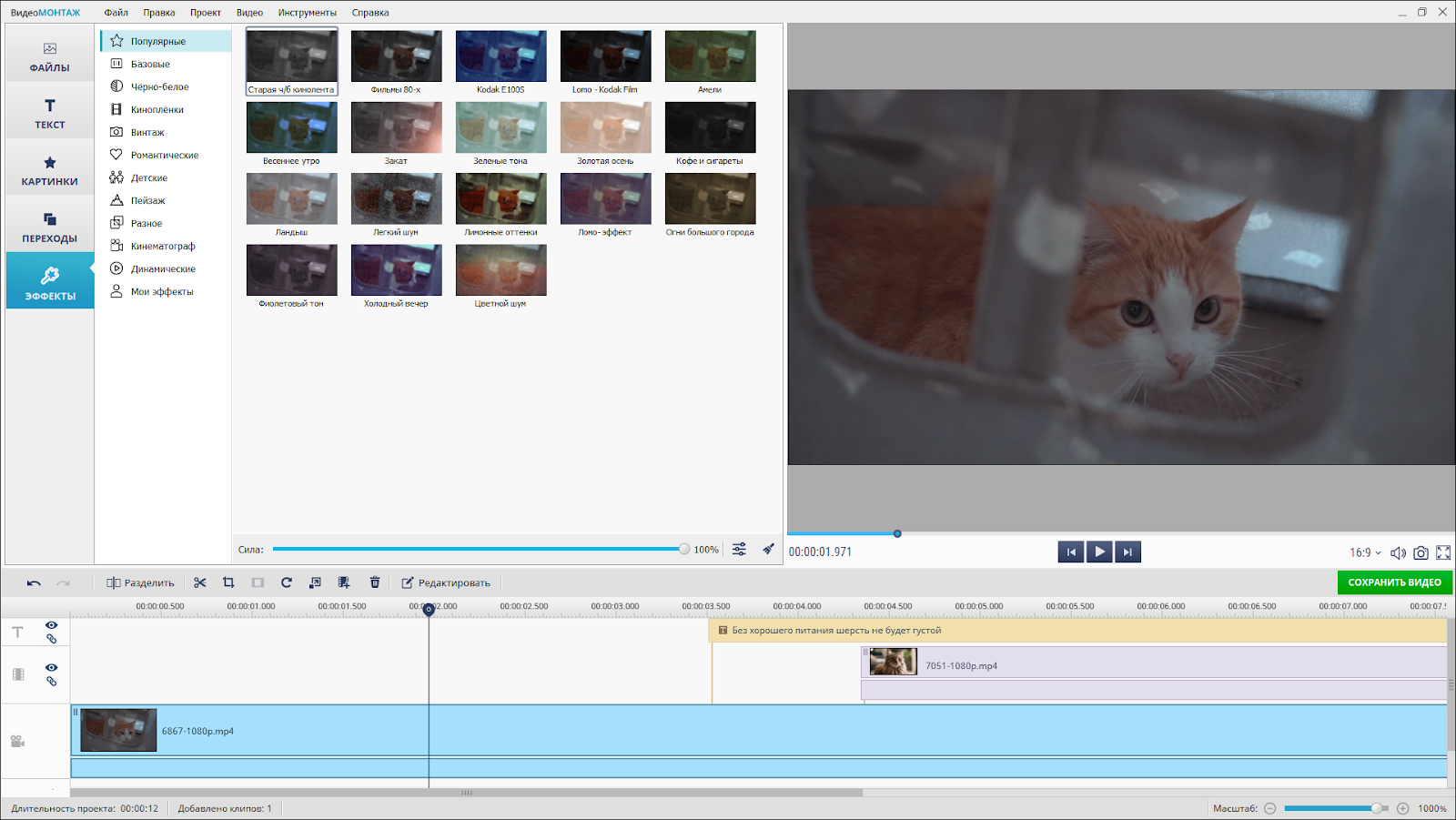This screenshot has height=820, width=1456.
Task: Jump to previous frame in player
Action: (1071, 552)
